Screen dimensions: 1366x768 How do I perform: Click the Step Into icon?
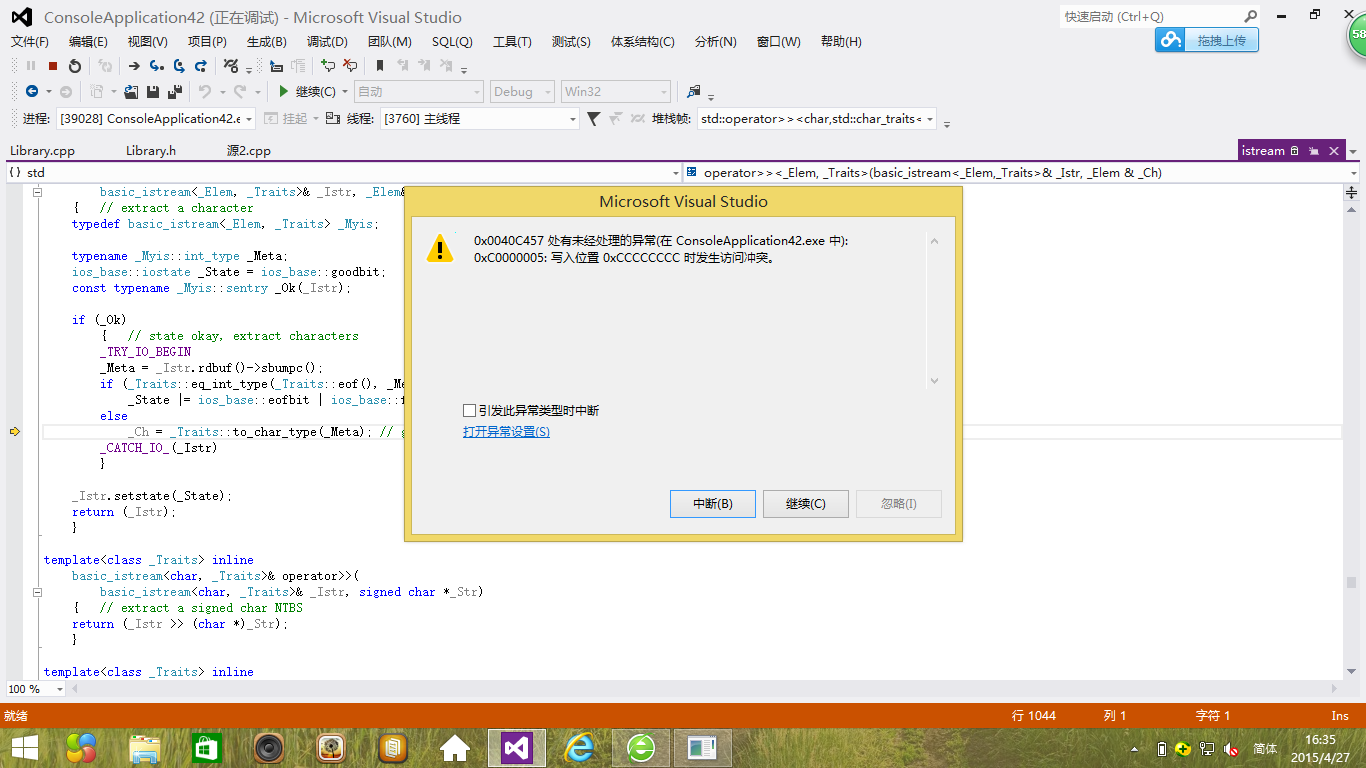point(157,66)
